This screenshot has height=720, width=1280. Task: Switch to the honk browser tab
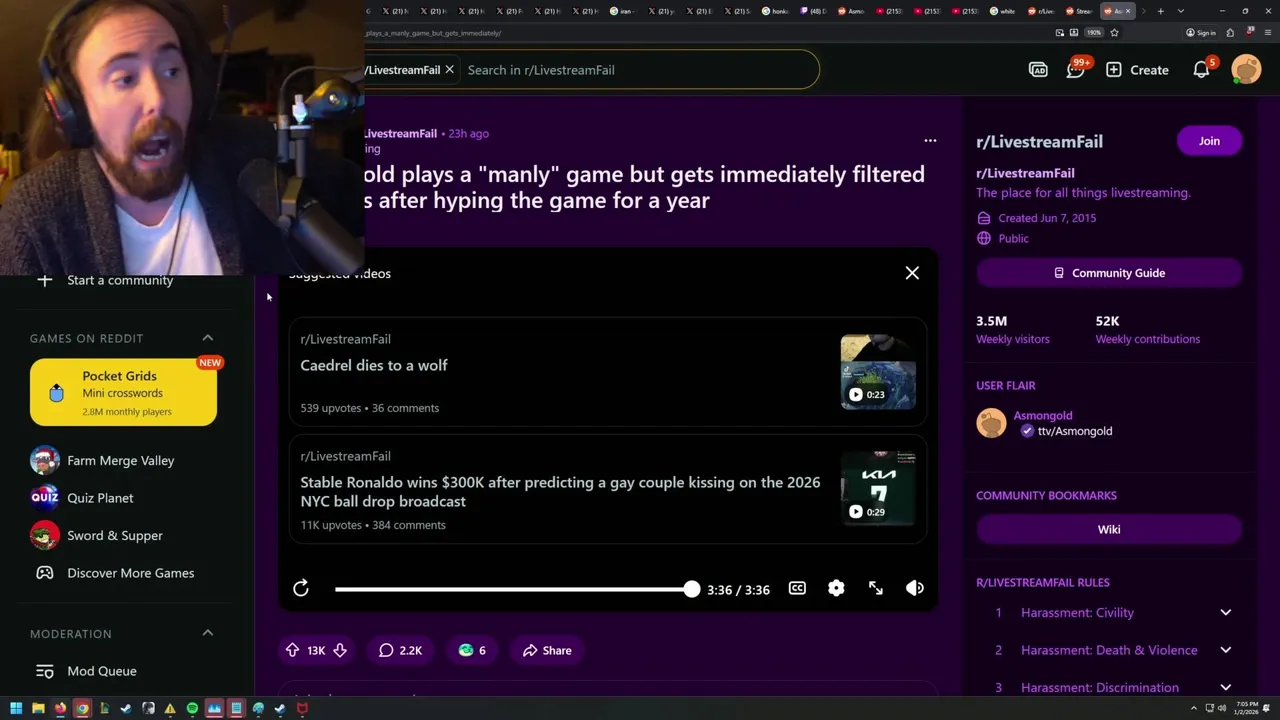776,11
